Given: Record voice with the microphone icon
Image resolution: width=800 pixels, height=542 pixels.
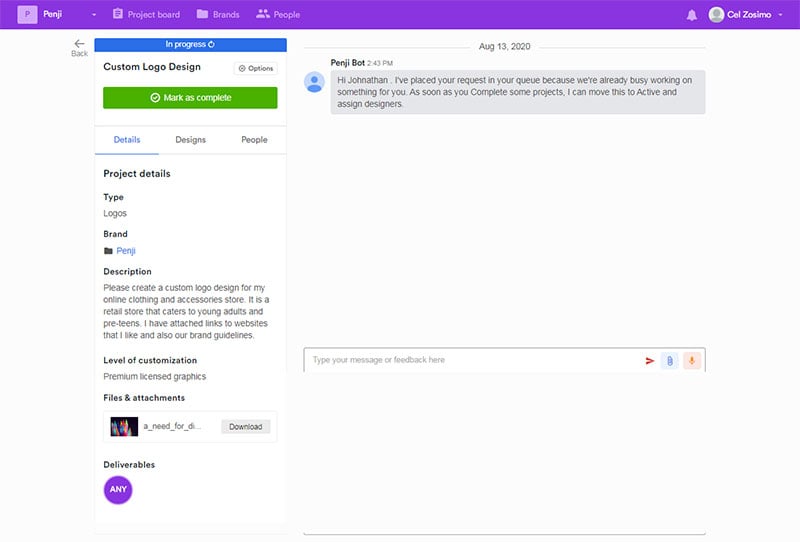Looking at the screenshot, I should 692,361.
